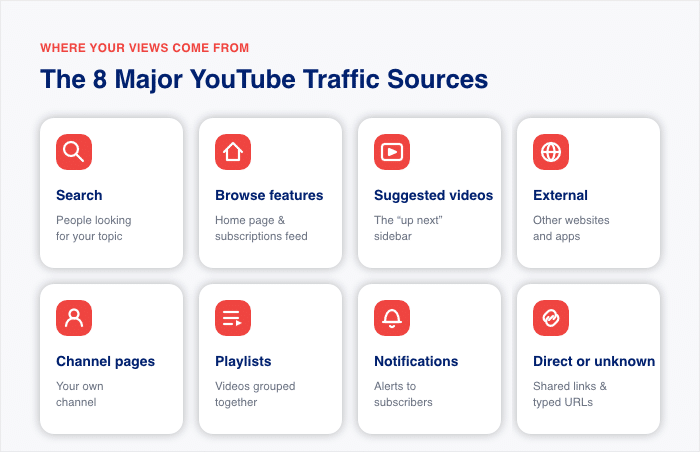This screenshot has width=700, height=452.
Task: Select the 'Suggested videos' card title
Action: [x=433, y=195]
